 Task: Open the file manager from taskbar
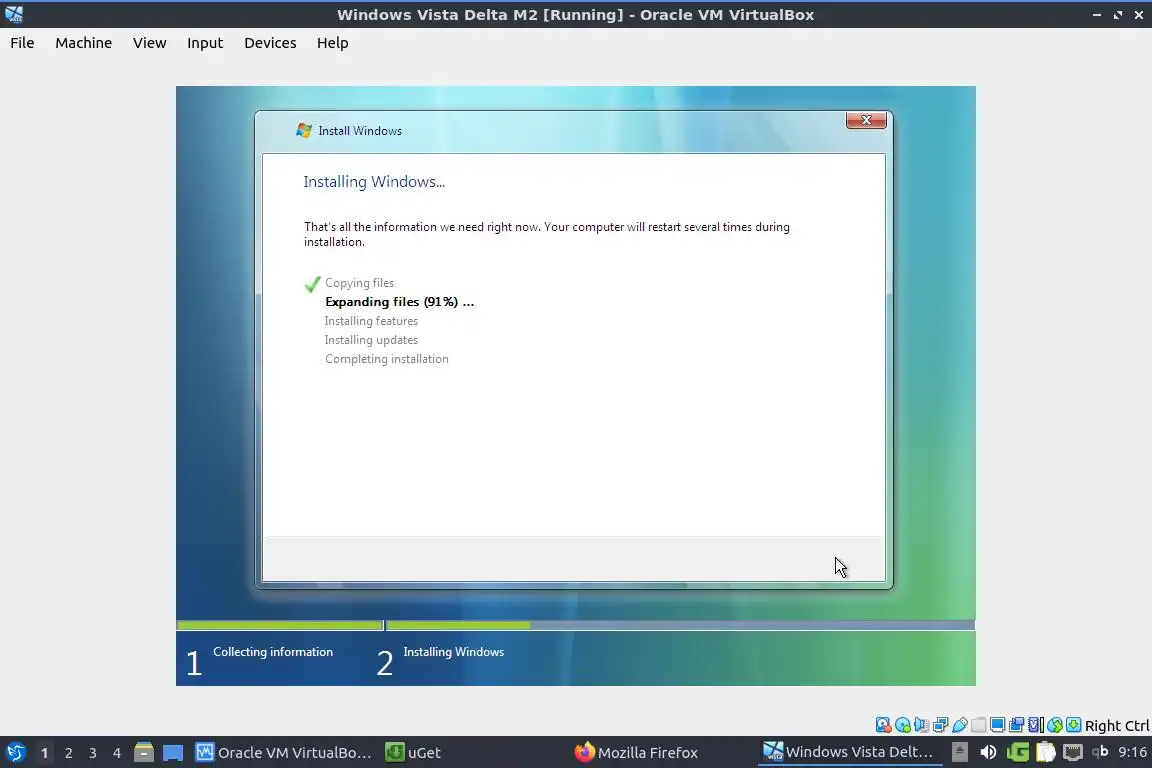point(144,753)
